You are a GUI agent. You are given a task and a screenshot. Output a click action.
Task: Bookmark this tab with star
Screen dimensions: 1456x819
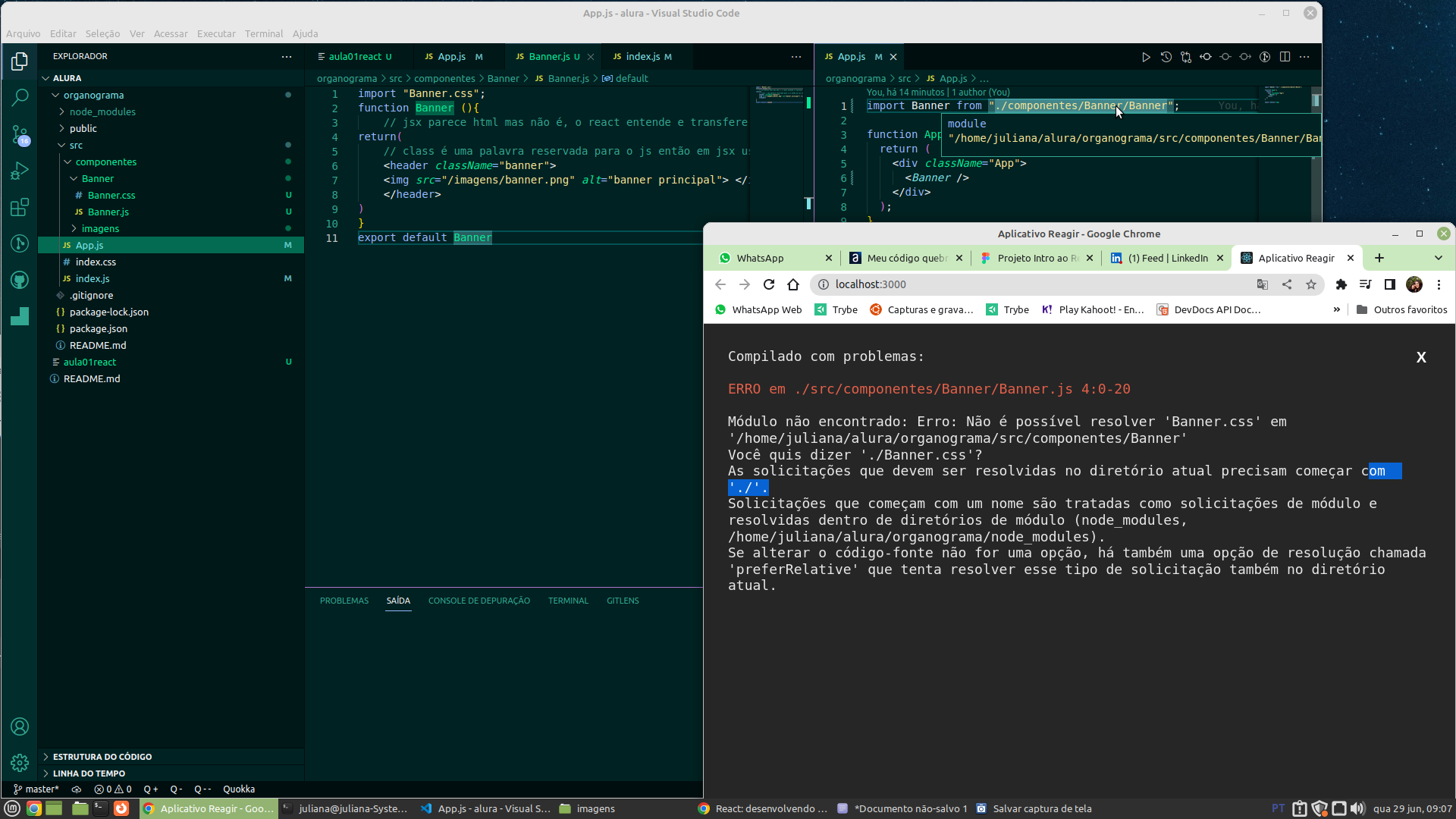[1311, 284]
